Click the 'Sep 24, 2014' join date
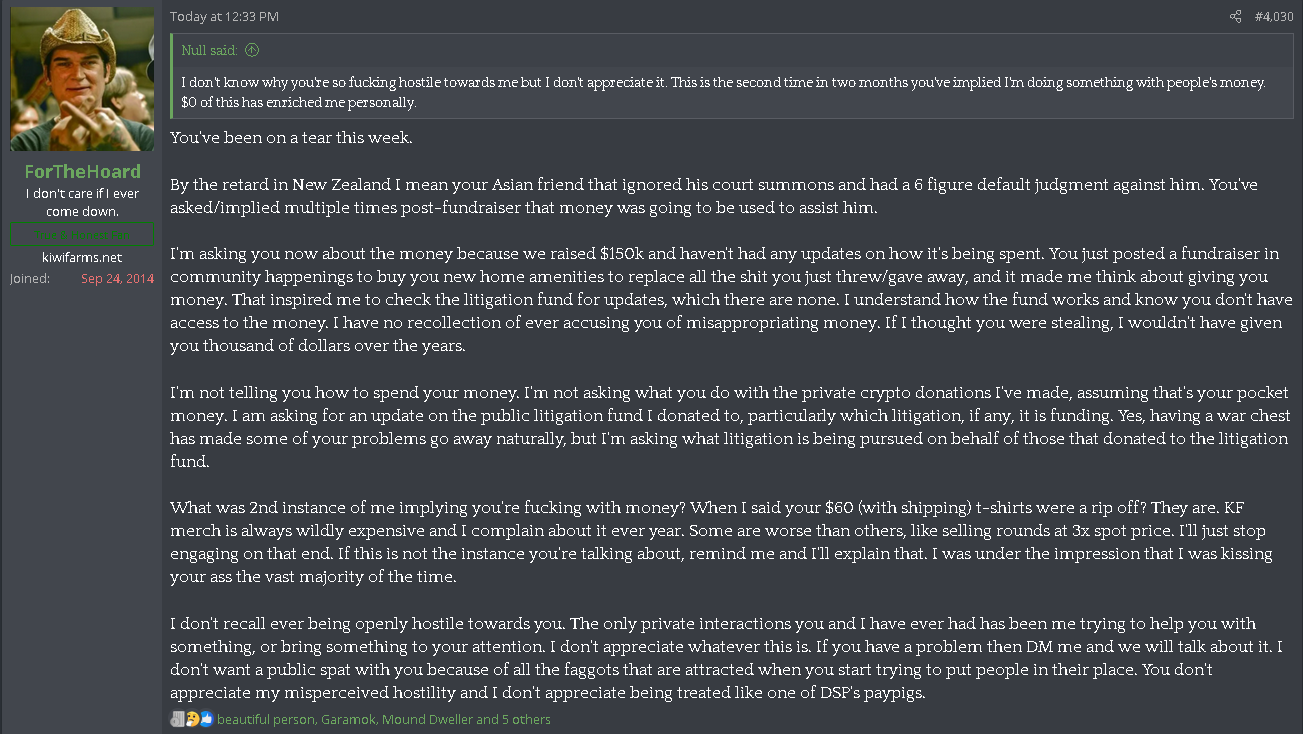The image size is (1303, 734). click(117, 278)
